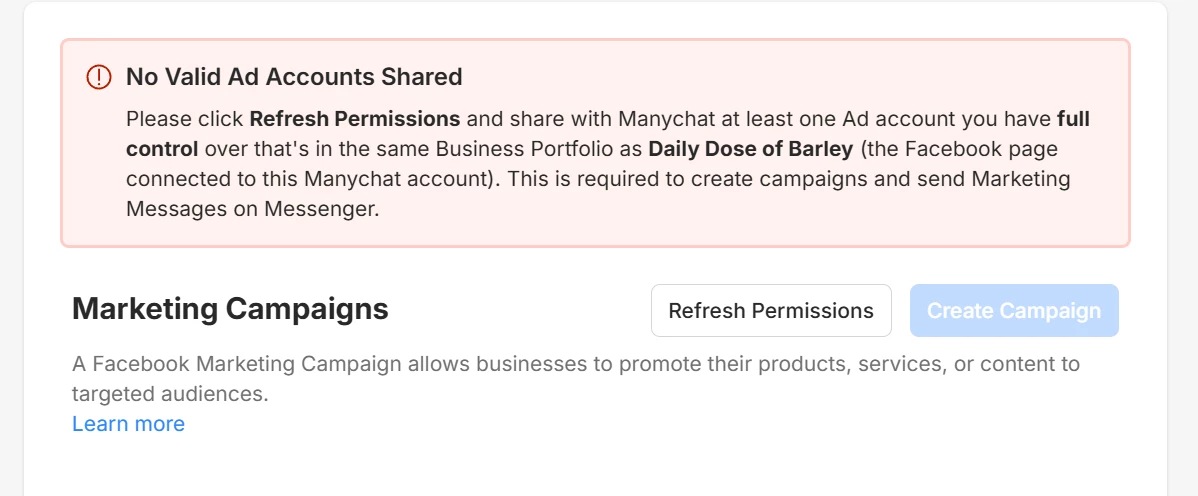
Task: Click the Marketing Campaigns section heading
Action: tap(230, 309)
